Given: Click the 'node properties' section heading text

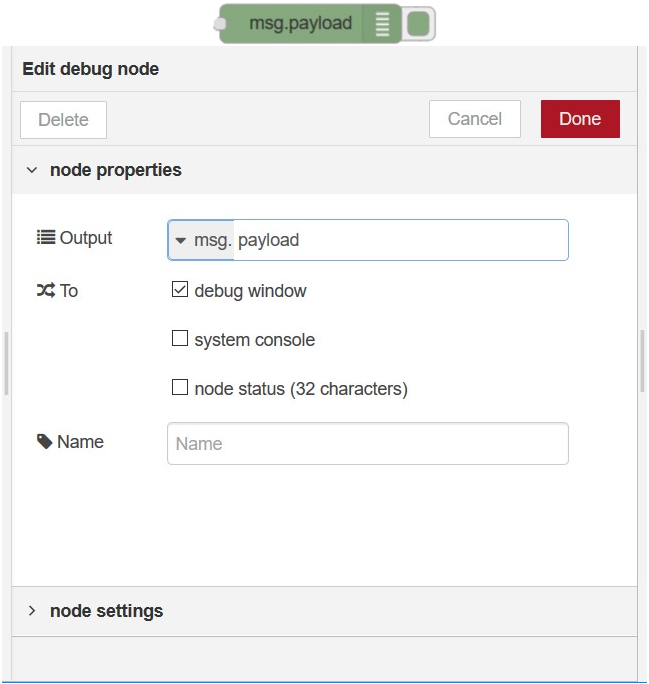Looking at the screenshot, I should coord(116,170).
